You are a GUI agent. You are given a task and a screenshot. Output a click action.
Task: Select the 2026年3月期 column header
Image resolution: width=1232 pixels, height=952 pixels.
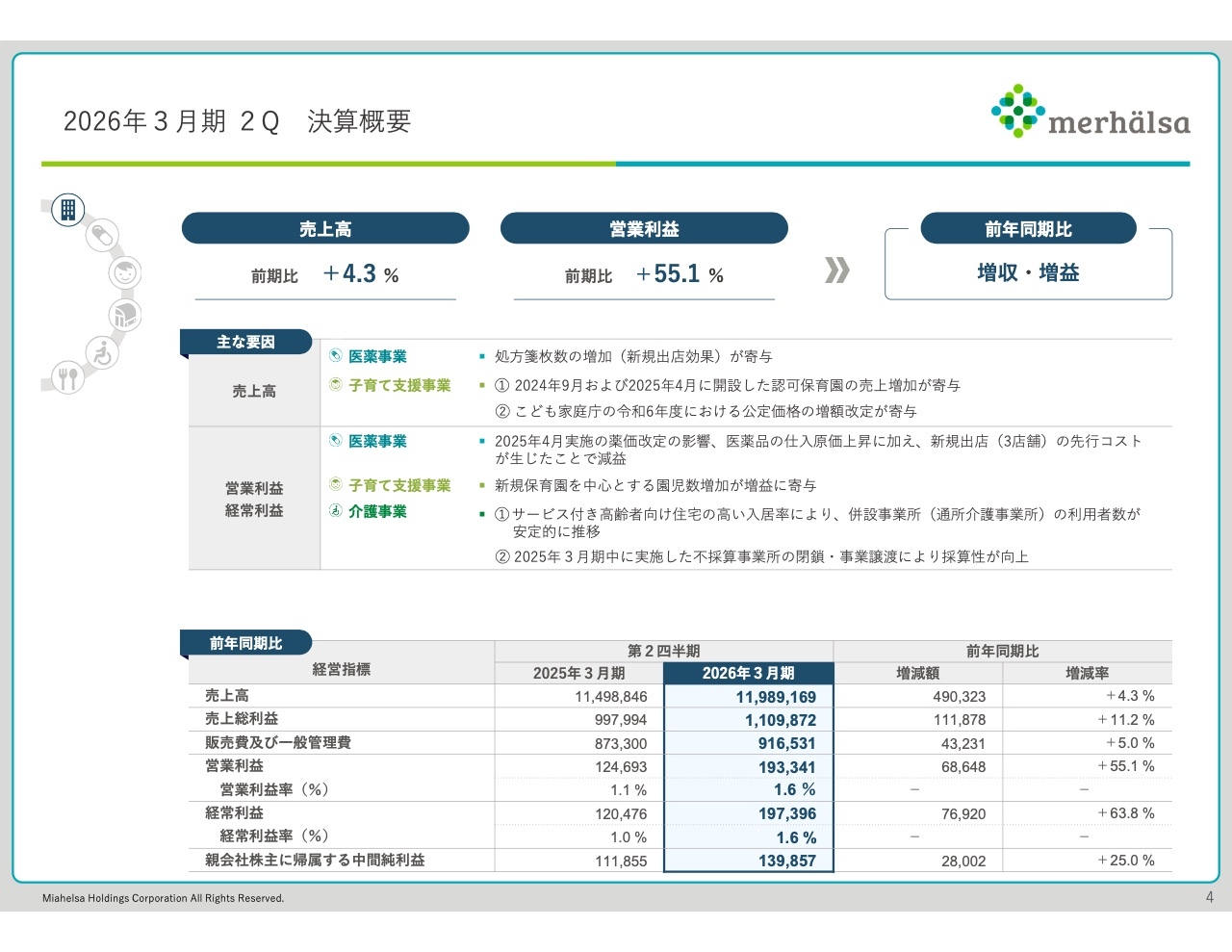pyautogui.click(x=748, y=673)
